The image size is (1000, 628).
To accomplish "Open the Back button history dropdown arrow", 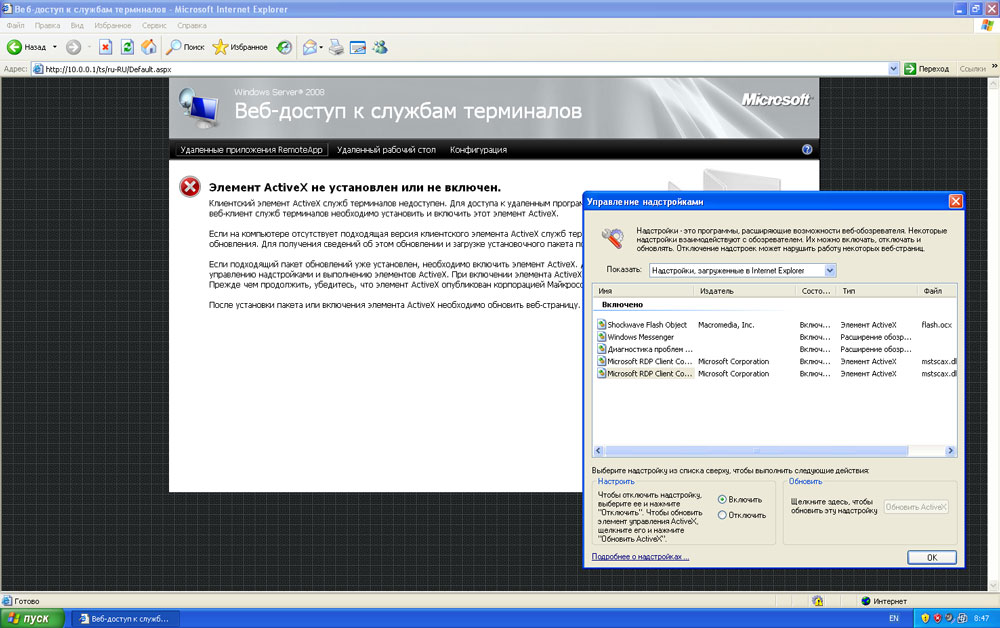I will (55, 47).
